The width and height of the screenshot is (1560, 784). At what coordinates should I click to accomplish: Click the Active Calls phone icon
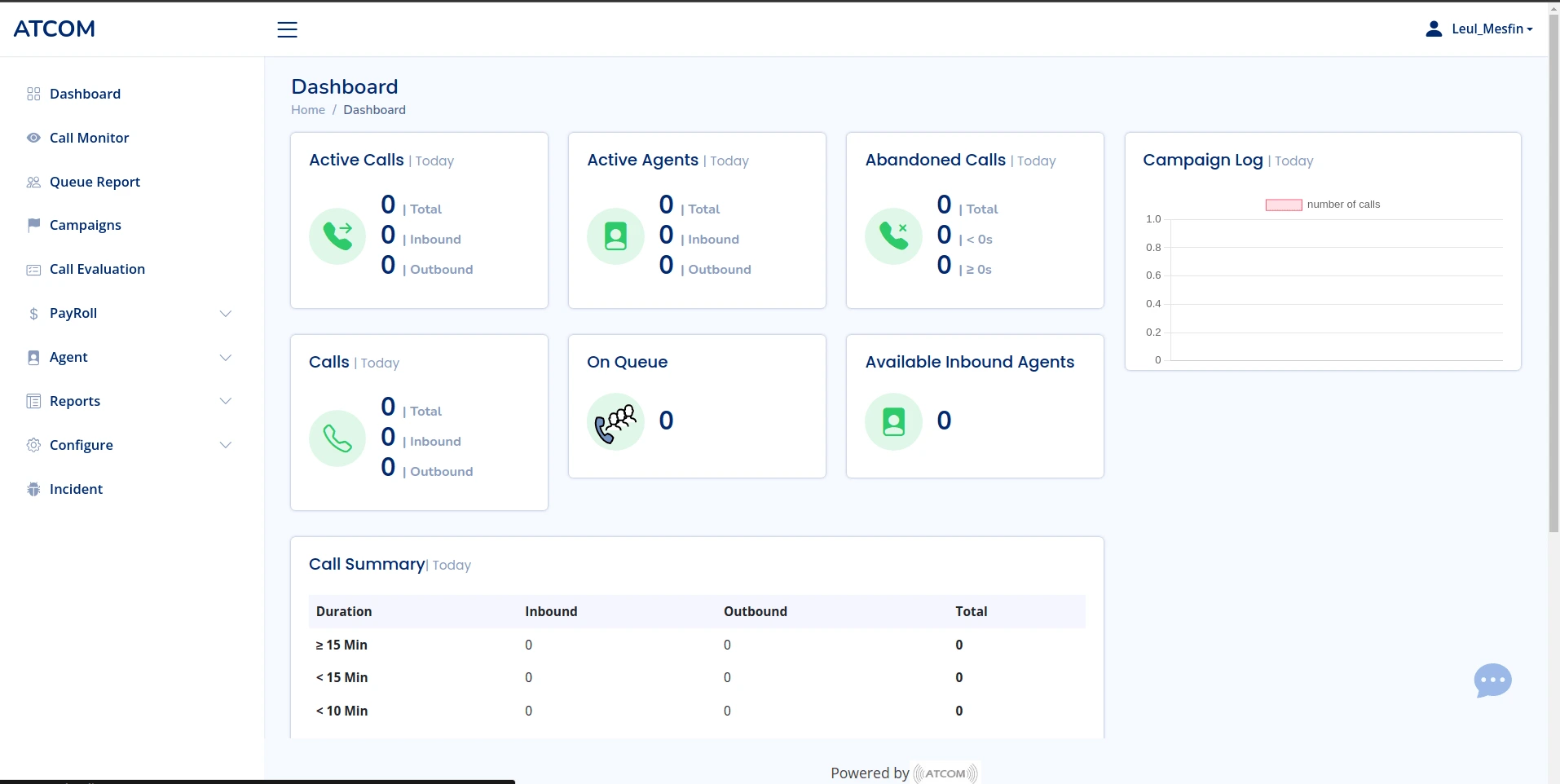[x=337, y=236]
